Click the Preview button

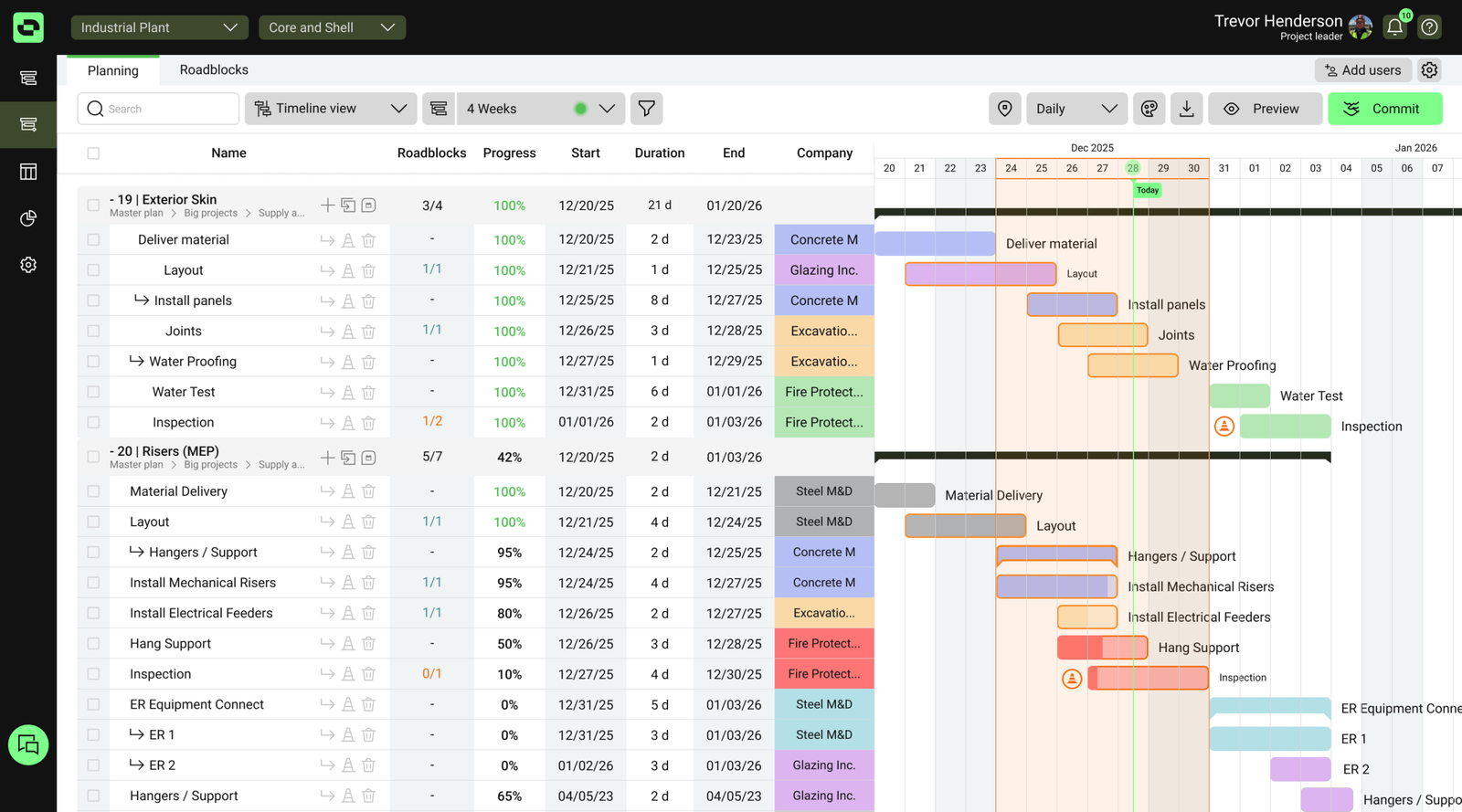point(1266,109)
